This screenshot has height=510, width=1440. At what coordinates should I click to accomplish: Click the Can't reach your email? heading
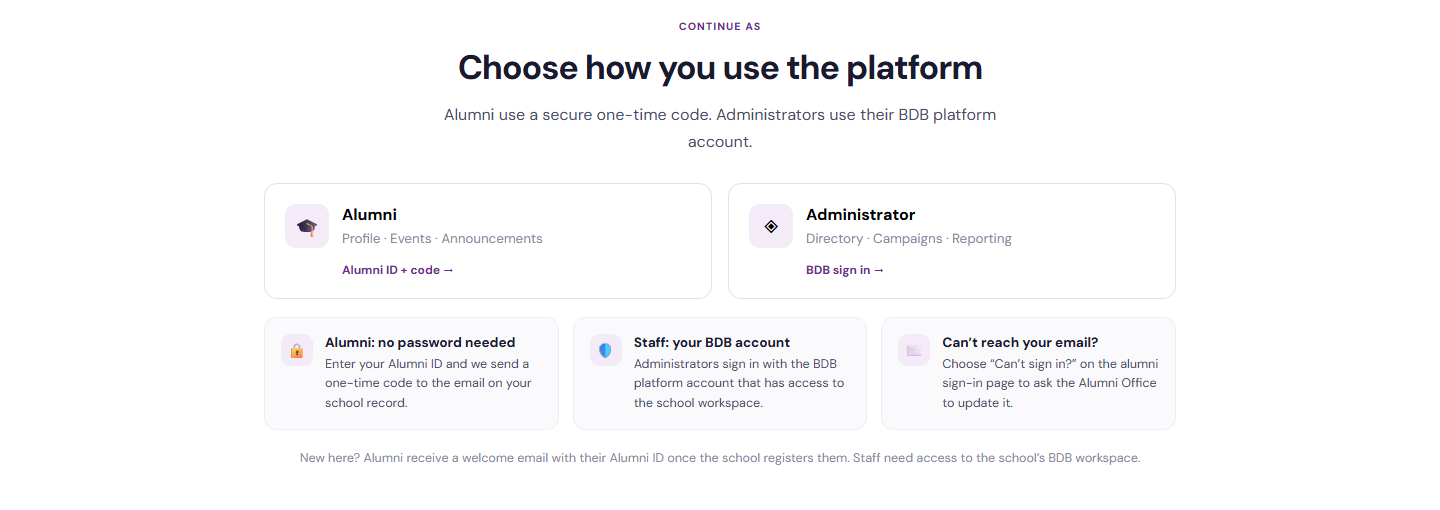(x=1020, y=342)
